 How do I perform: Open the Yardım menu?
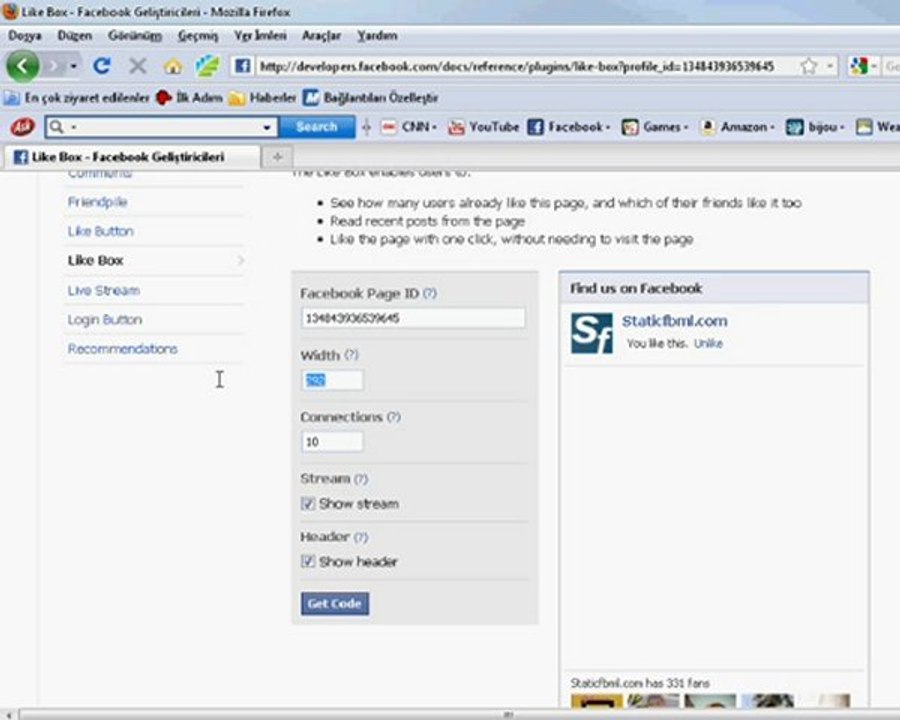click(377, 36)
